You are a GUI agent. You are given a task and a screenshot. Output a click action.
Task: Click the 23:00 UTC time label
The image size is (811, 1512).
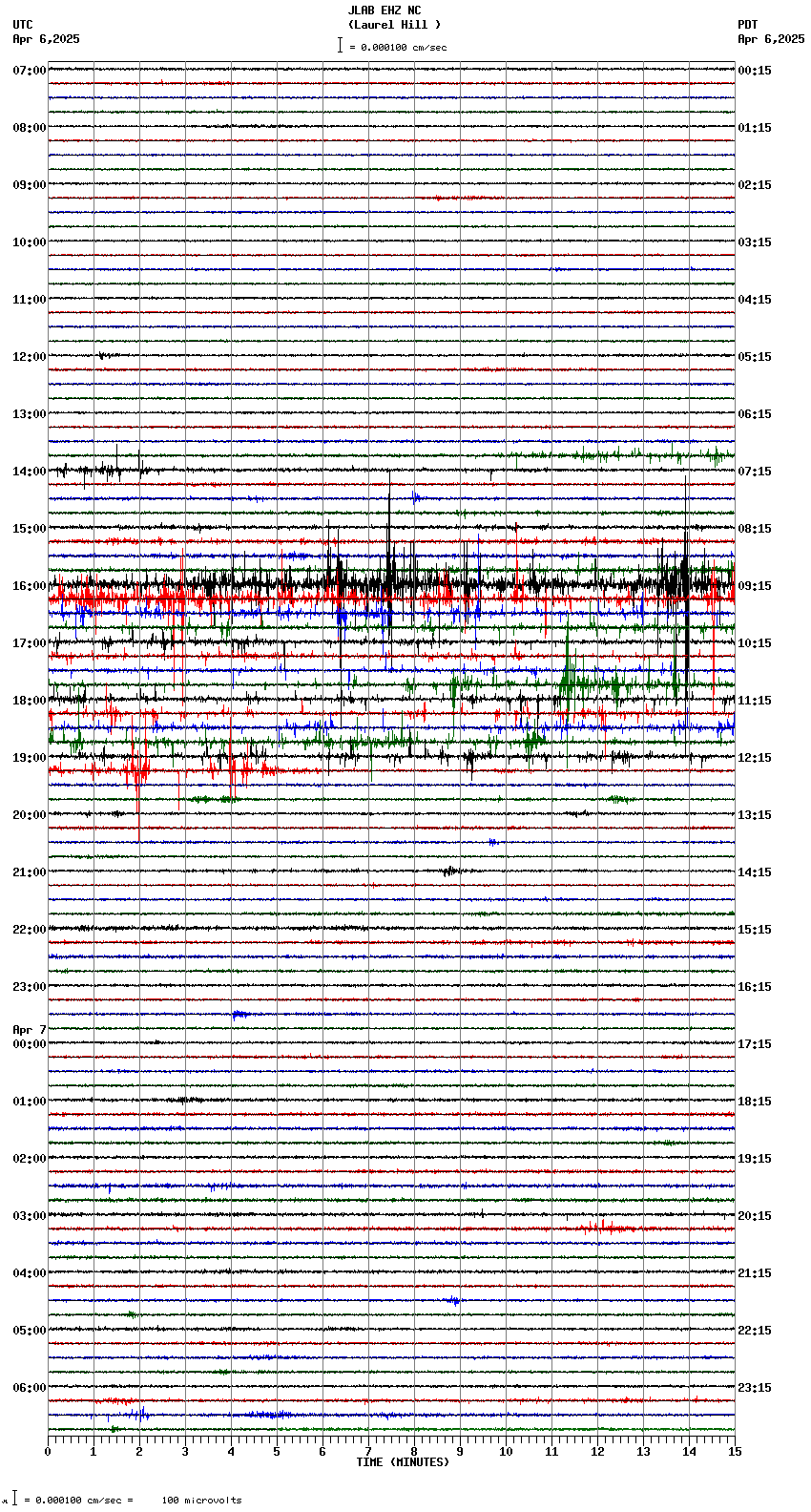pos(30,987)
